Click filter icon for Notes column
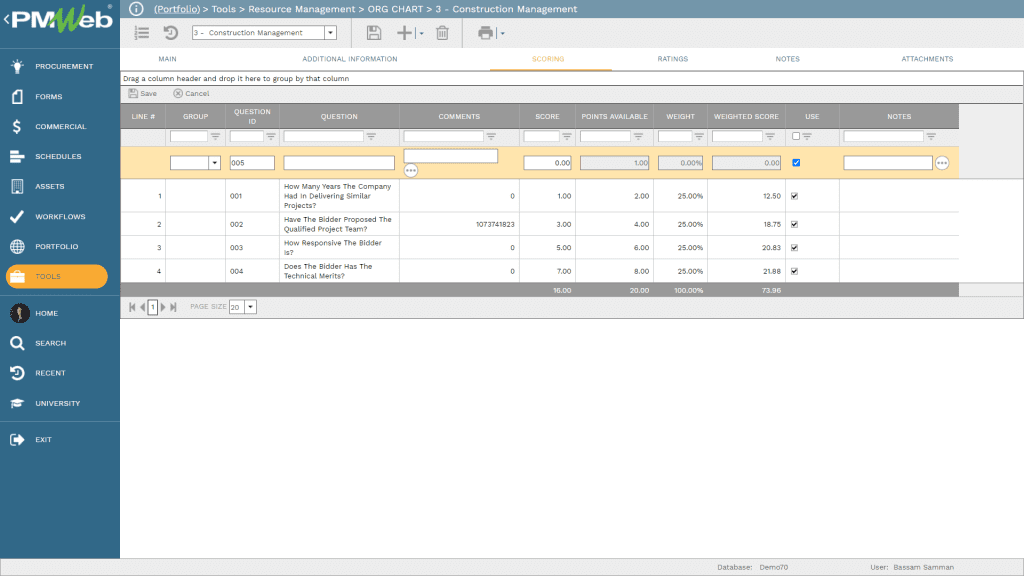This screenshot has height=576, width=1024. pyautogui.click(x=931, y=136)
